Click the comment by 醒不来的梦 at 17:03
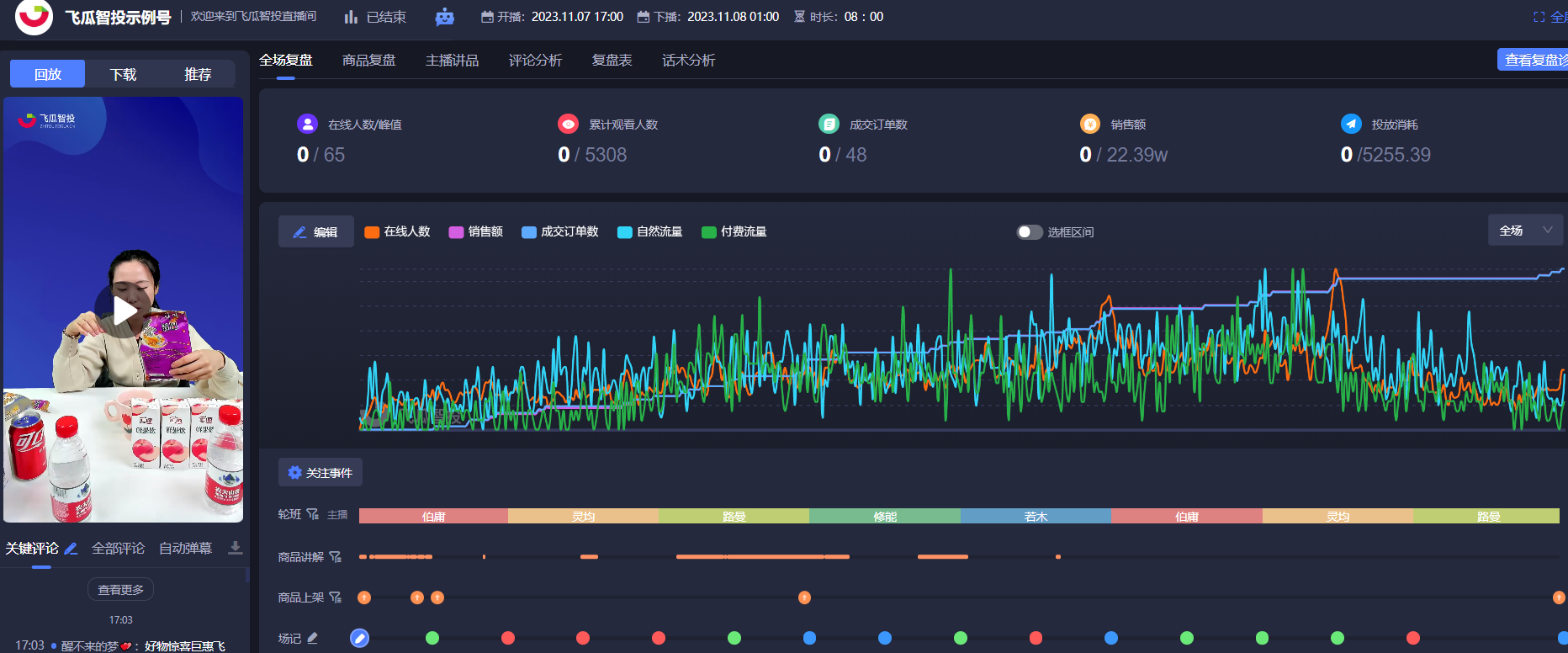The image size is (1568, 653). 120,645
